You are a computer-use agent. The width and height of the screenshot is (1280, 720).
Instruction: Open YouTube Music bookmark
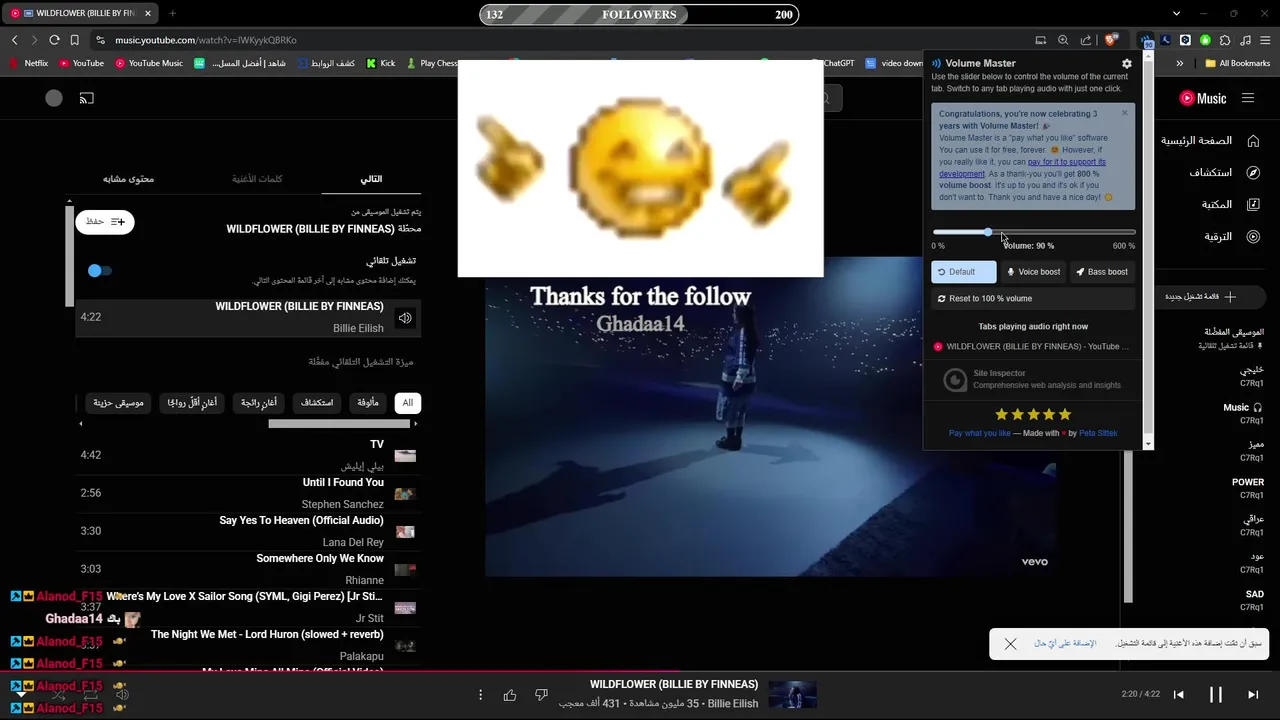pyautogui.click(x=149, y=63)
